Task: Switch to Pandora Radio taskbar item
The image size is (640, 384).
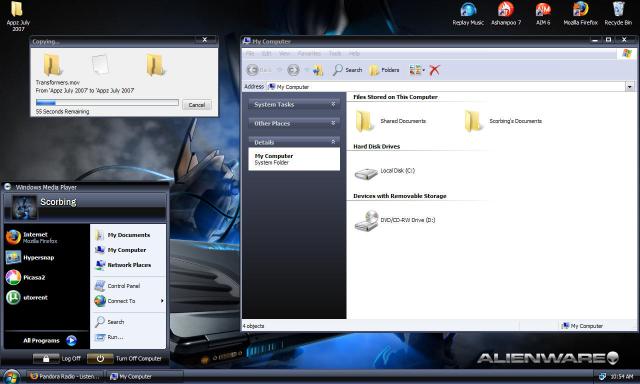Action: pos(65,376)
